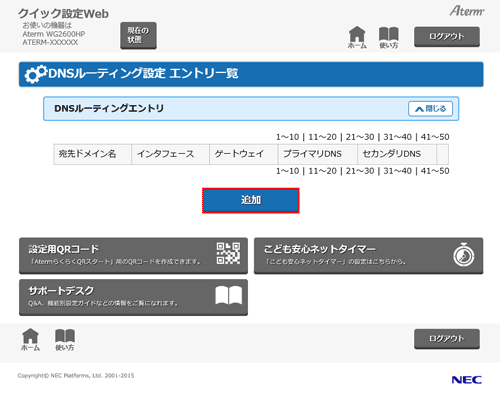
Task: Click the Interface column header
Action: 170,154
